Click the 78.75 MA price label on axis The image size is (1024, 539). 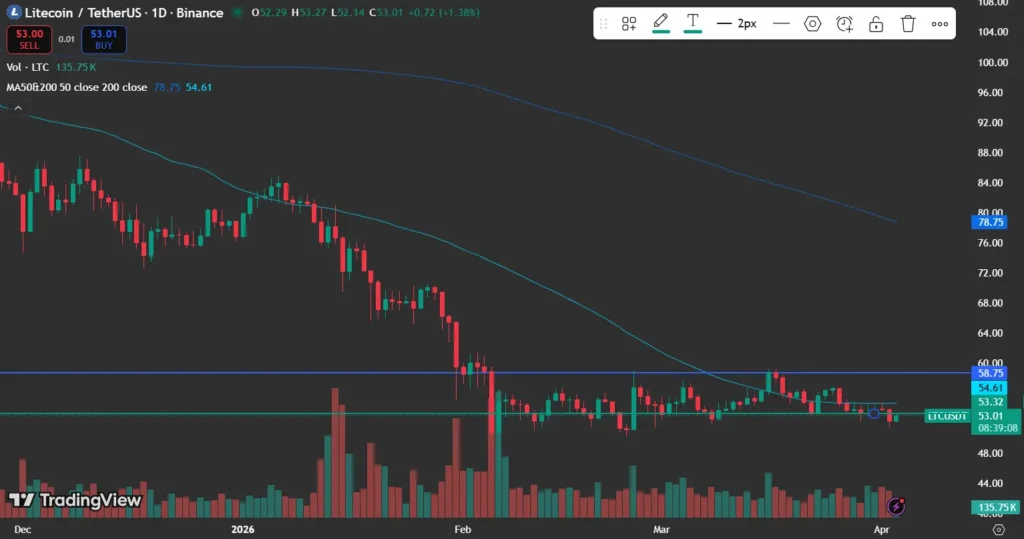[x=990, y=222]
